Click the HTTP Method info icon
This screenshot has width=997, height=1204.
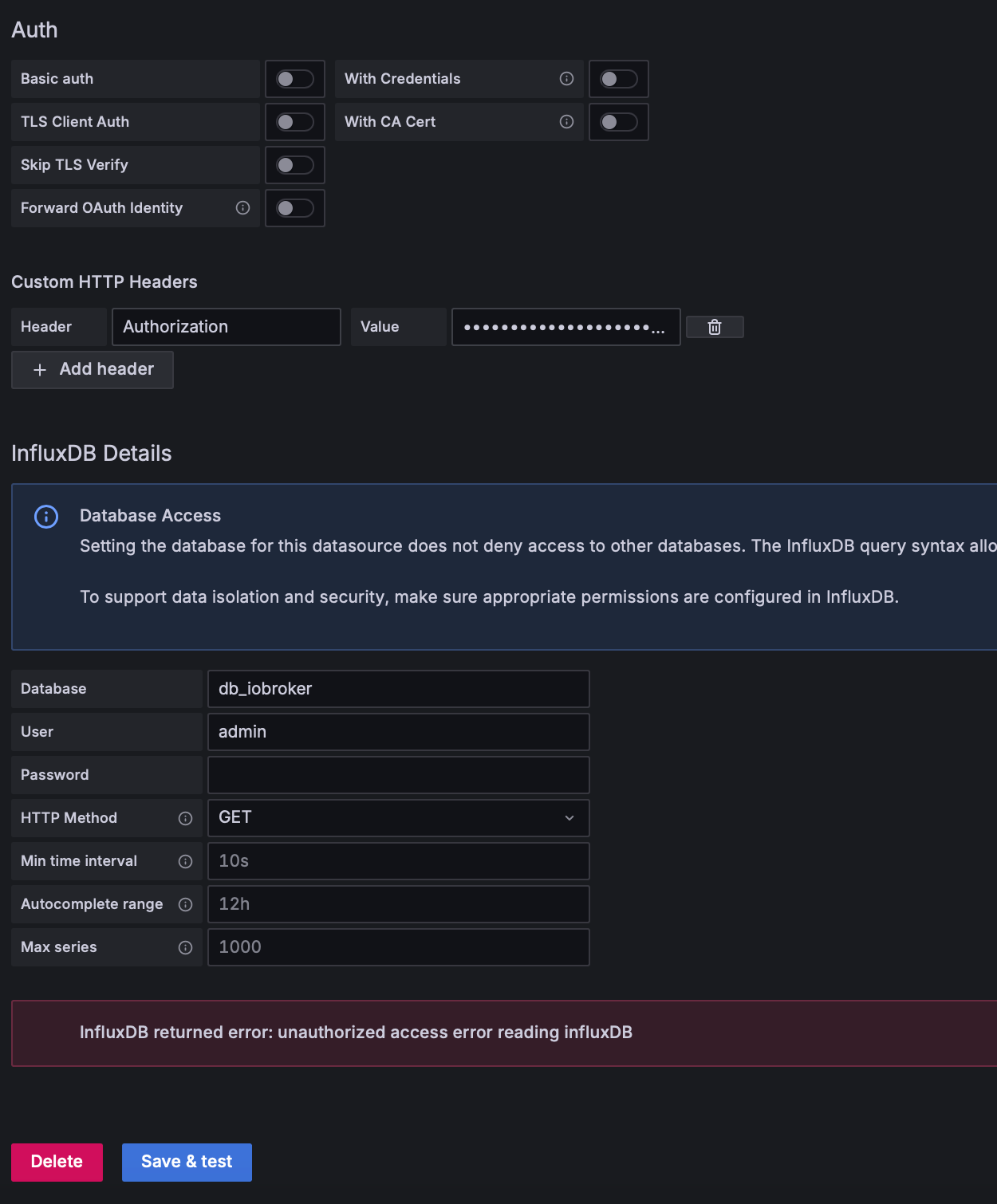pyautogui.click(x=185, y=818)
